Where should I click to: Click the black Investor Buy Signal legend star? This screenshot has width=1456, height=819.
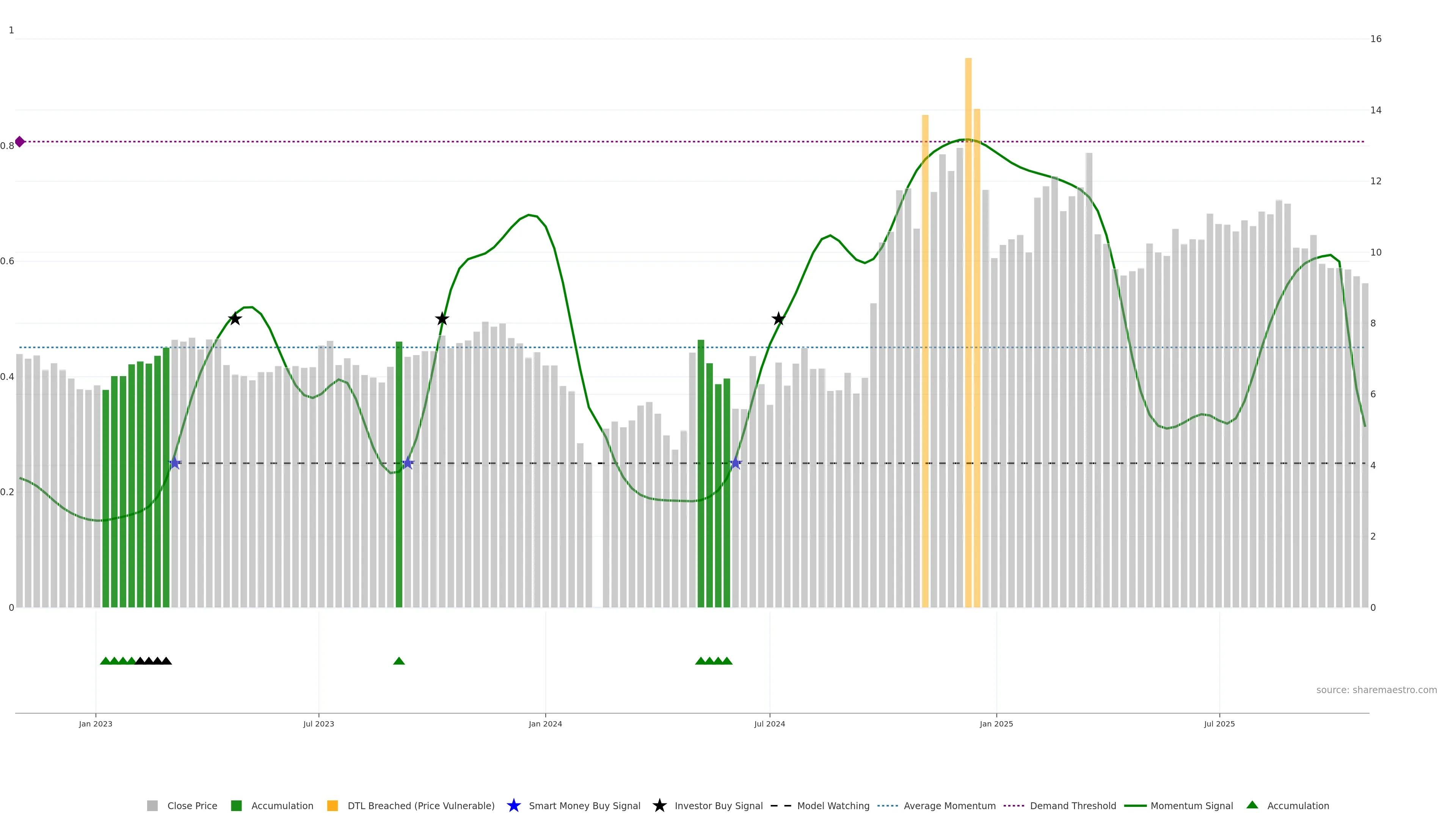pos(659,805)
